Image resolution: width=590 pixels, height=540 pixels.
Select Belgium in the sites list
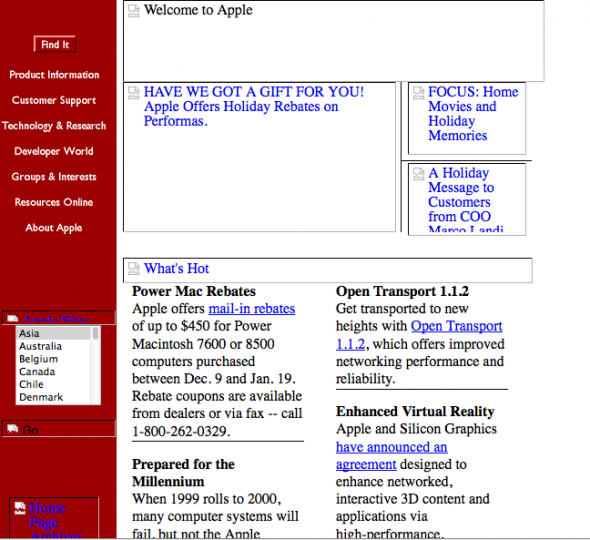(x=53, y=359)
